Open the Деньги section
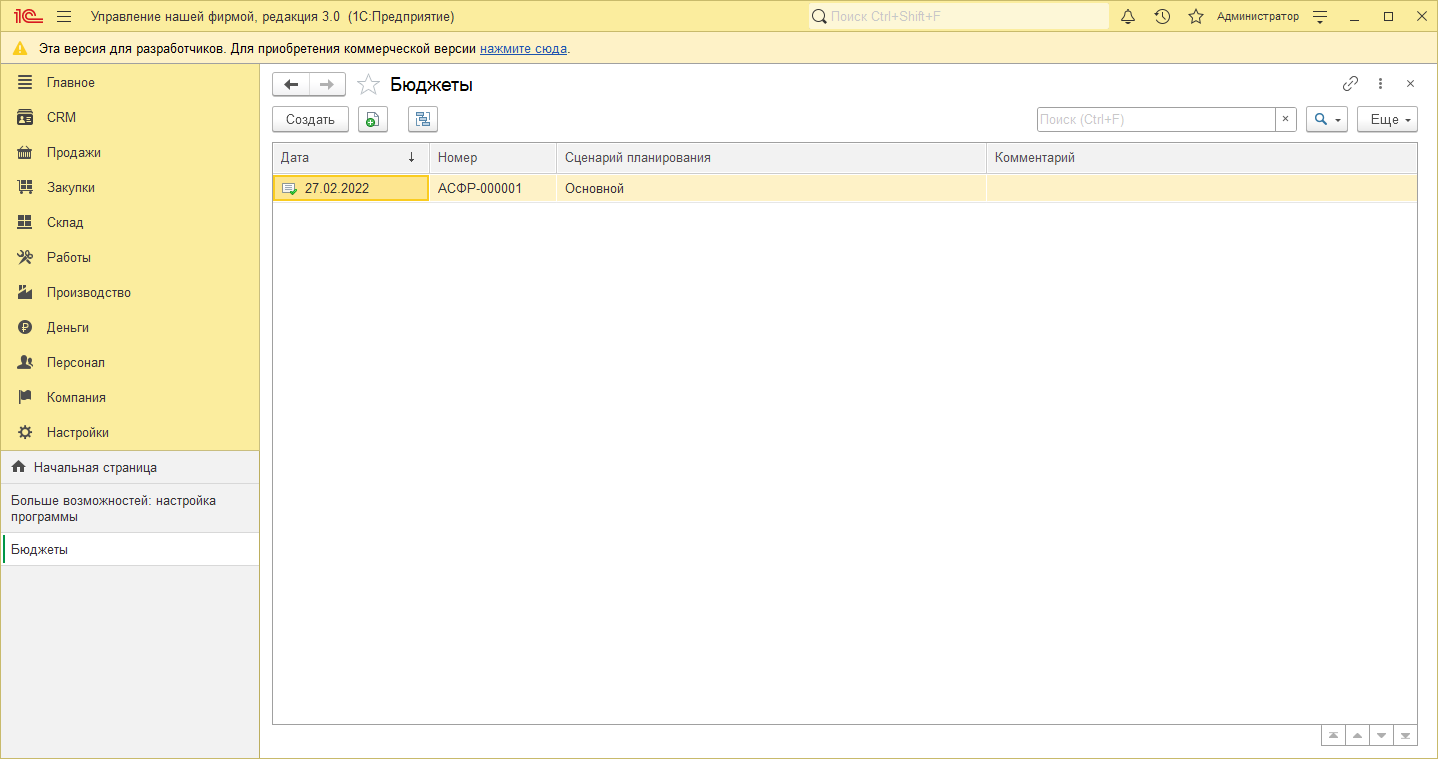This screenshot has width=1438, height=759. pos(67,327)
